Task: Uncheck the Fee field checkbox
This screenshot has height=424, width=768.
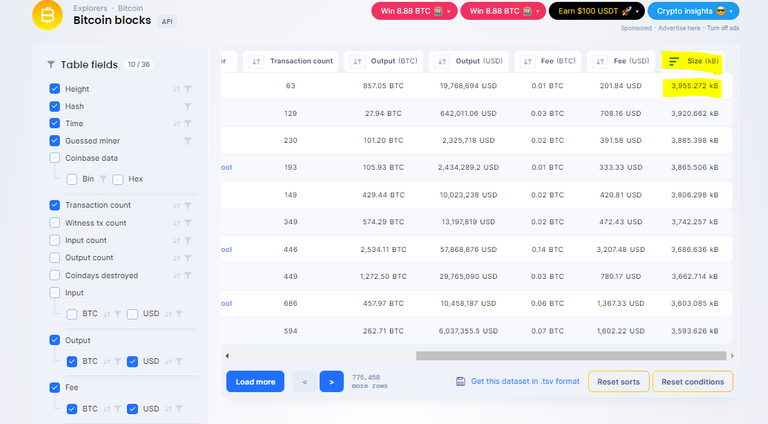Action: click(54, 387)
